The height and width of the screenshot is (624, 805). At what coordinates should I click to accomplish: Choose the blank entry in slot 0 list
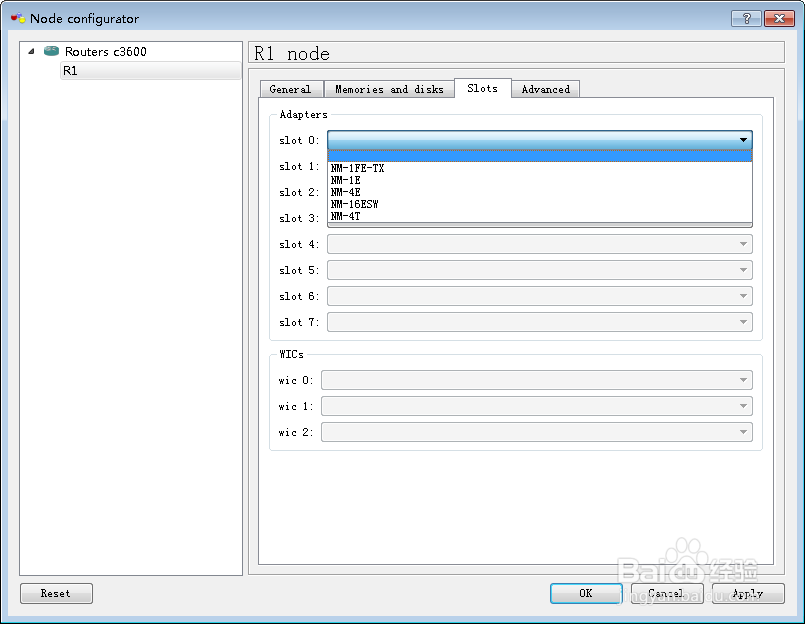(540, 156)
